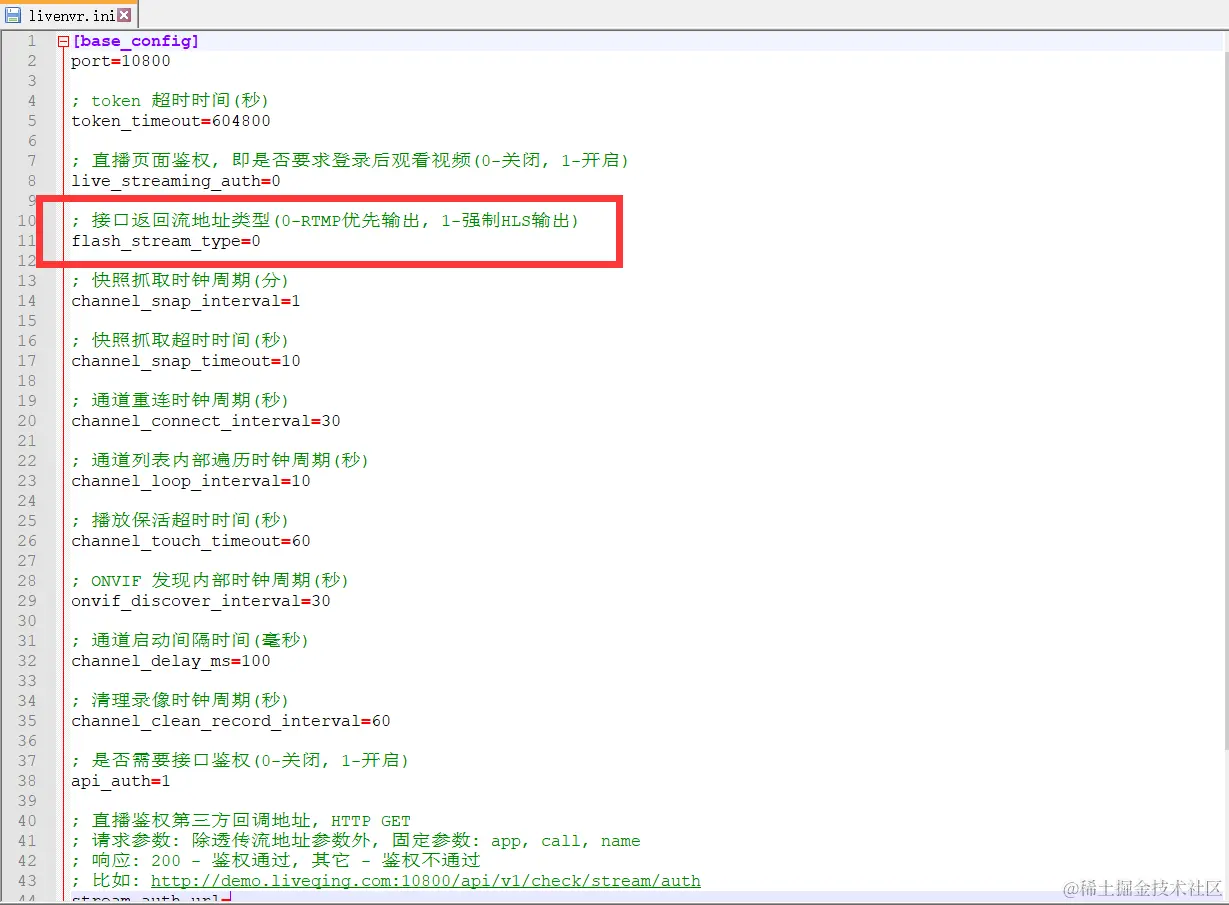Click the token_timeout=604800 line

point(171,121)
